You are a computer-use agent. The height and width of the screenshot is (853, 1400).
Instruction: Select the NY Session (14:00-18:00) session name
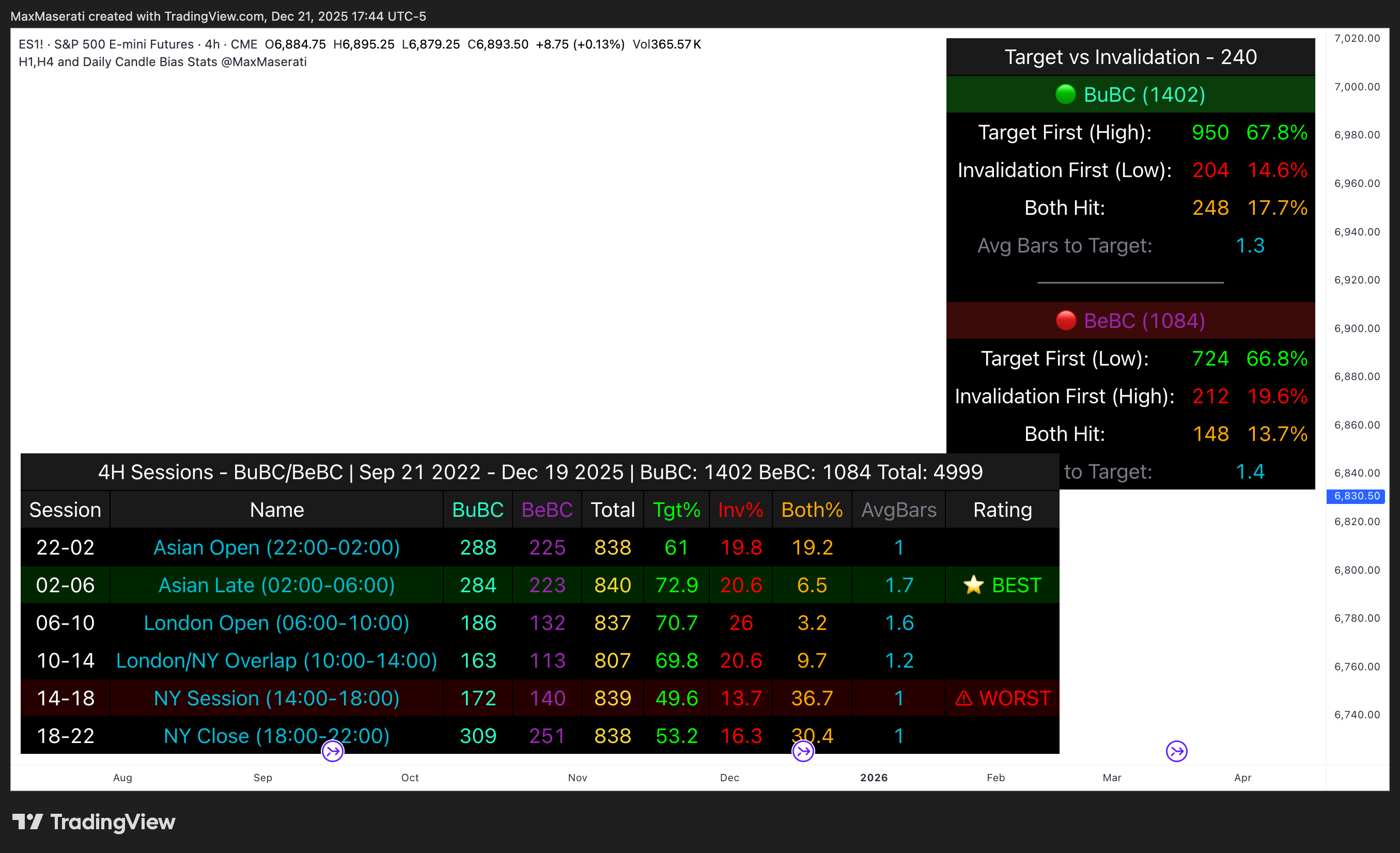(x=277, y=699)
